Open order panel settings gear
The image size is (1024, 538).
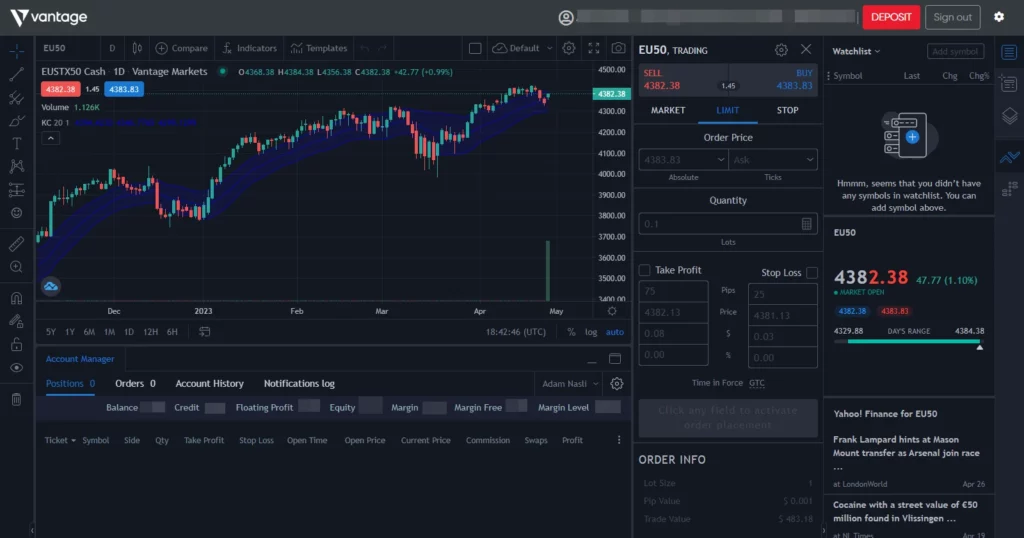click(781, 50)
